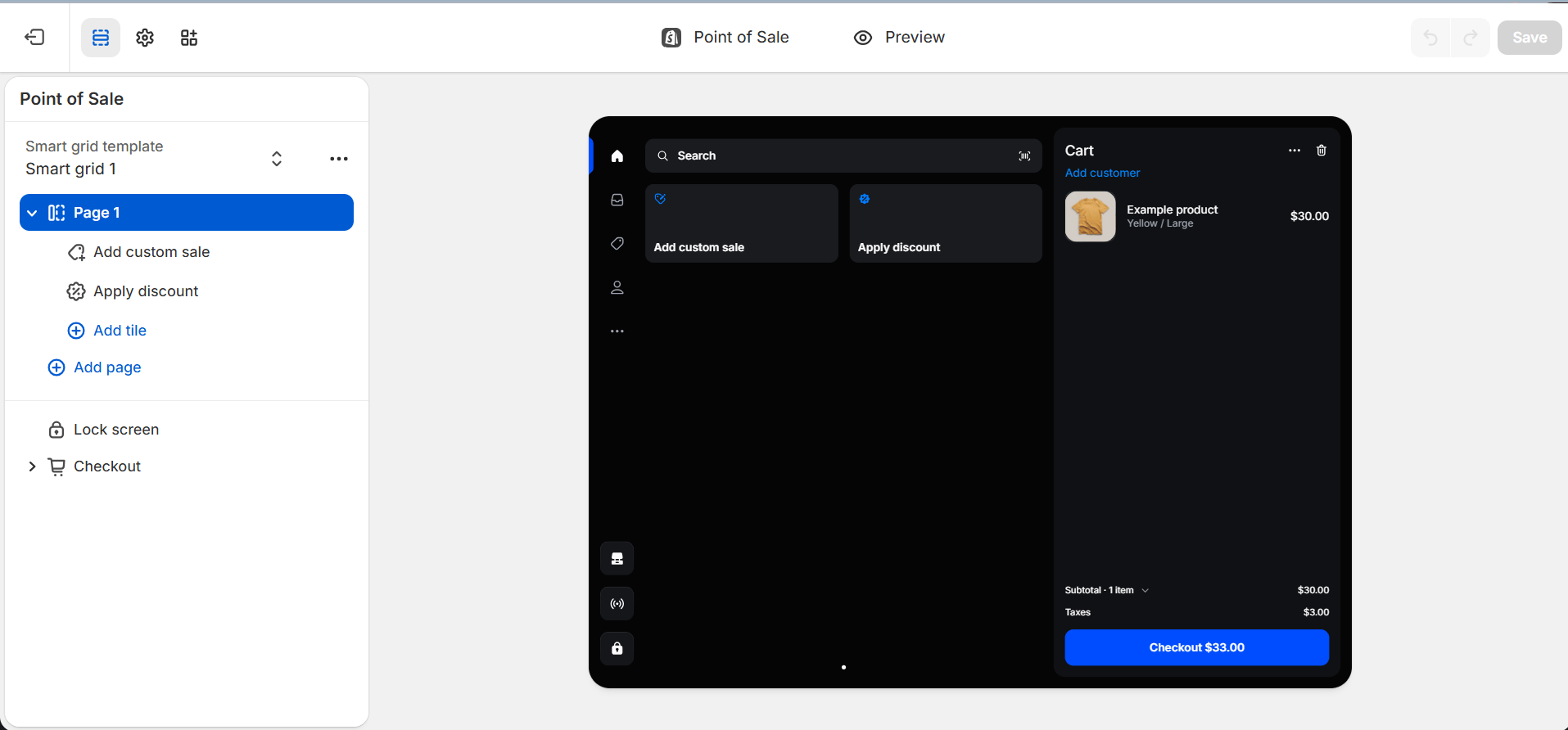Click the blue Checkout $33.00 button
Viewport: 1568px width, 730px height.
click(x=1196, y=647)
